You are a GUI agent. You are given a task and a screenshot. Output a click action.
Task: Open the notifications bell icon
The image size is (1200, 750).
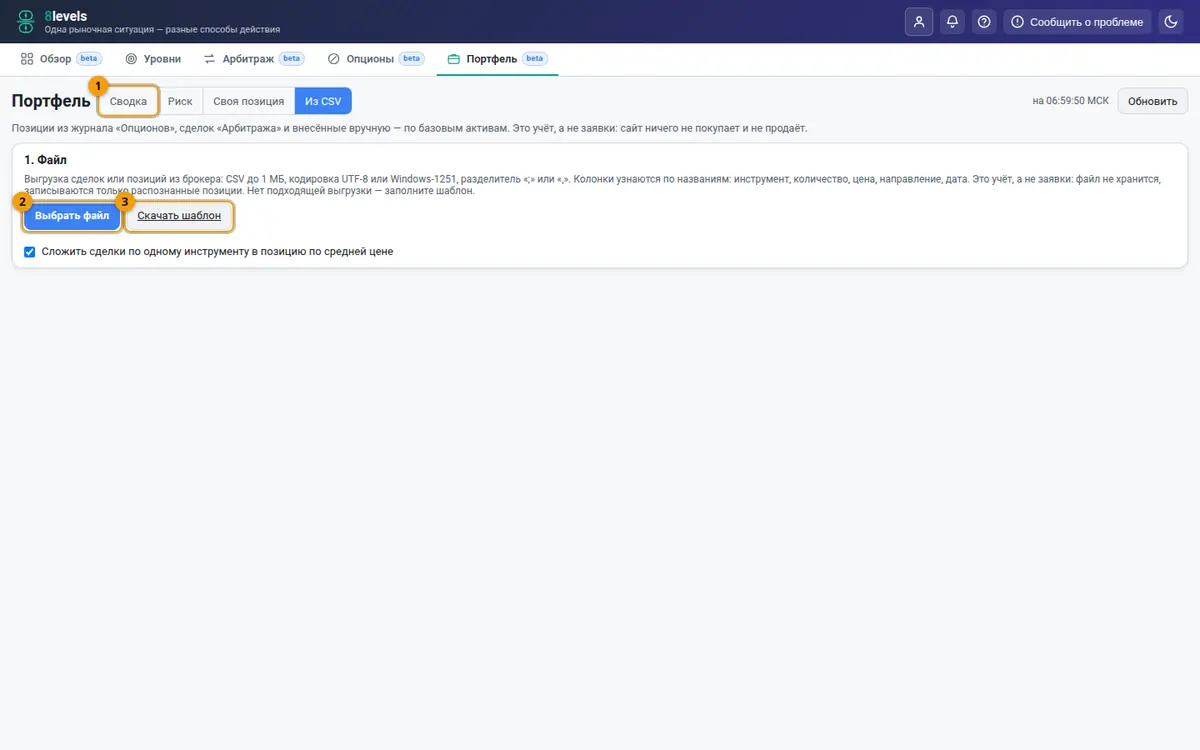(x=952, y=21)
